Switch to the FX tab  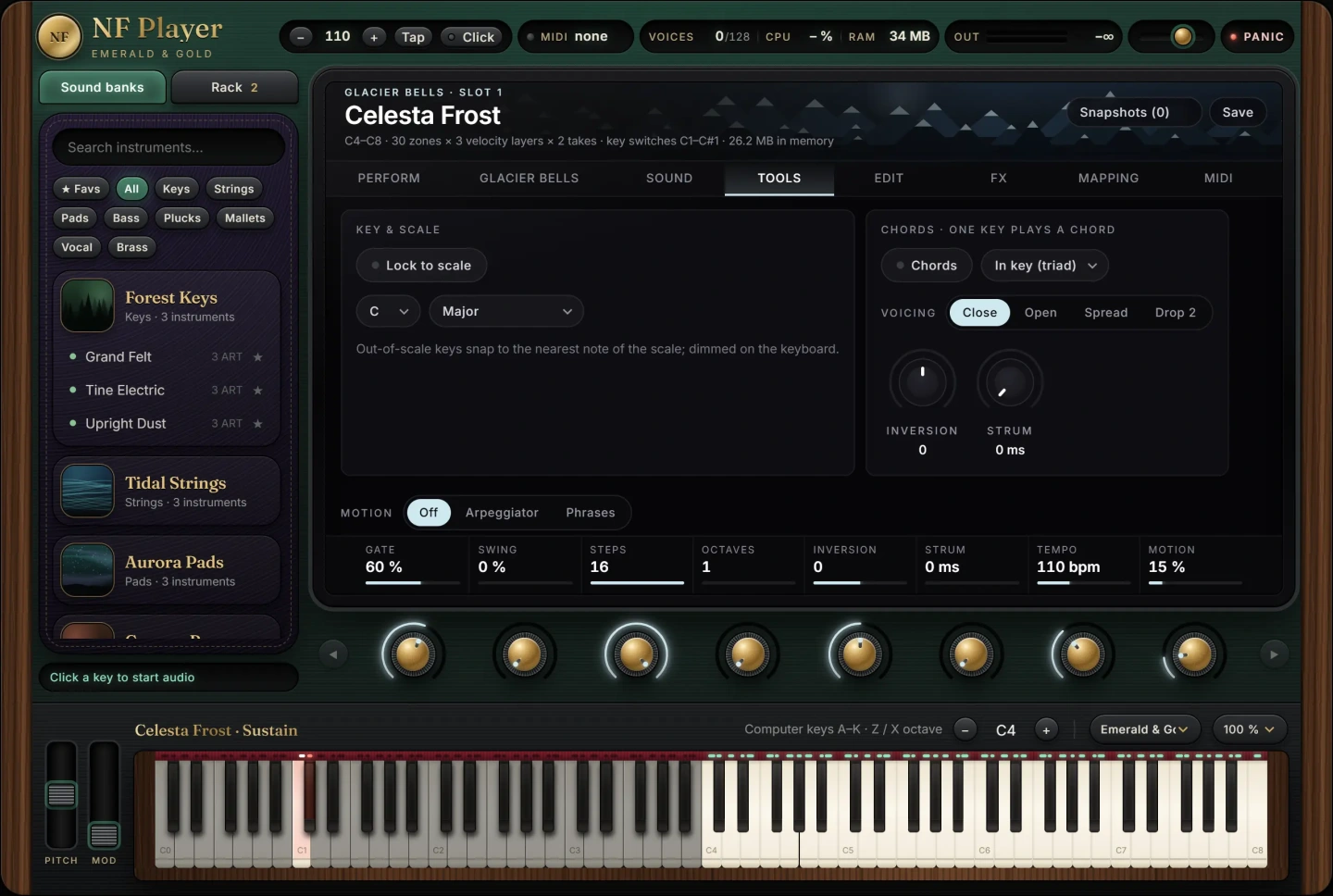pyautogui.click(x=998, y=179)
